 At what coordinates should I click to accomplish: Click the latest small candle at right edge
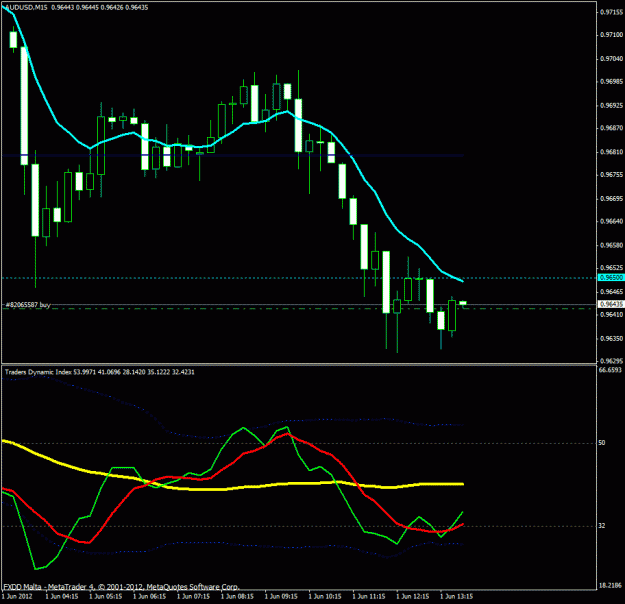coord(463,303)
